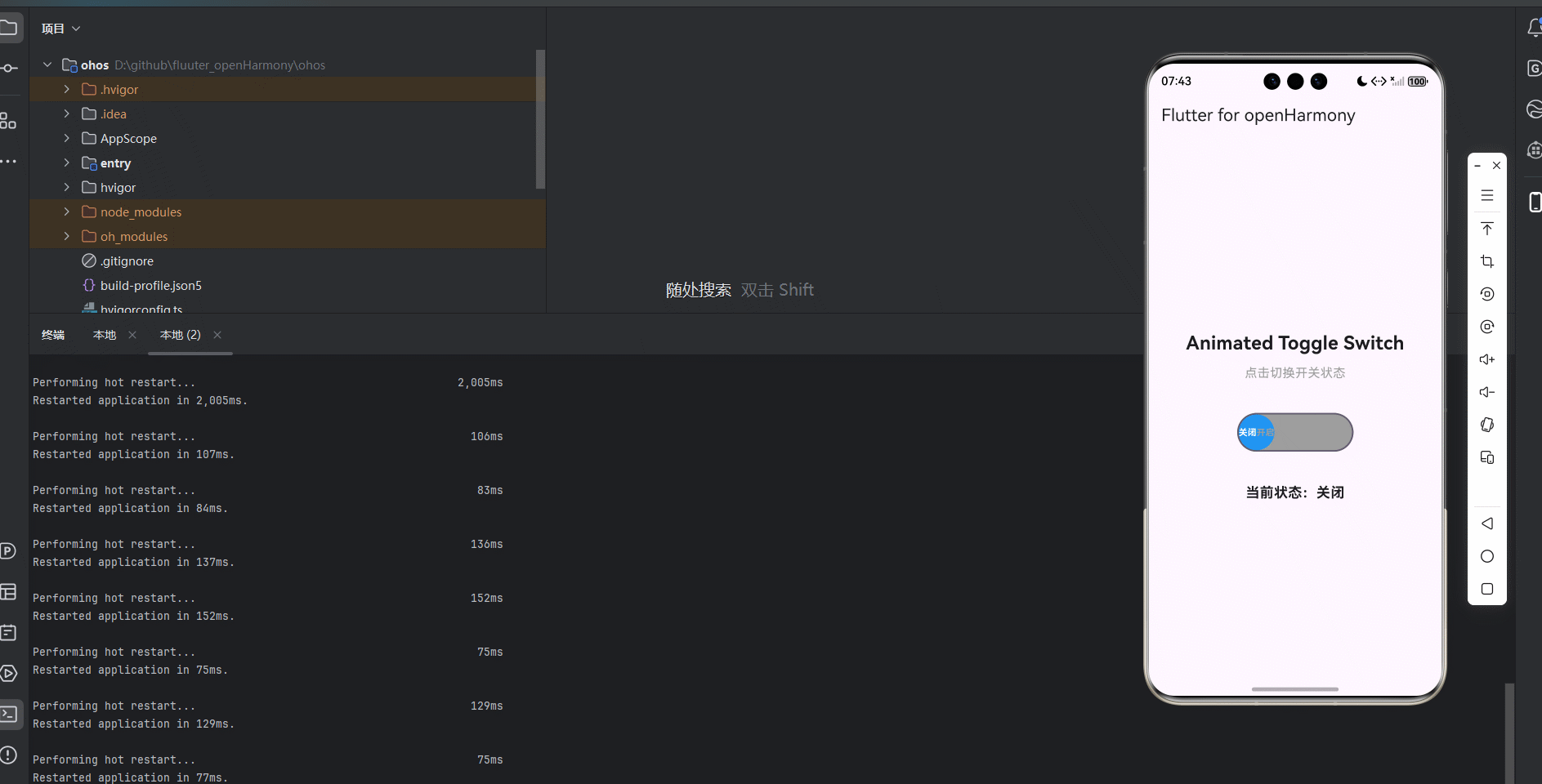The height and width of the screenshot is (784, 1542).
Task: Open emulator toolbar hamburger menu
Action: tap(1487, 196)
